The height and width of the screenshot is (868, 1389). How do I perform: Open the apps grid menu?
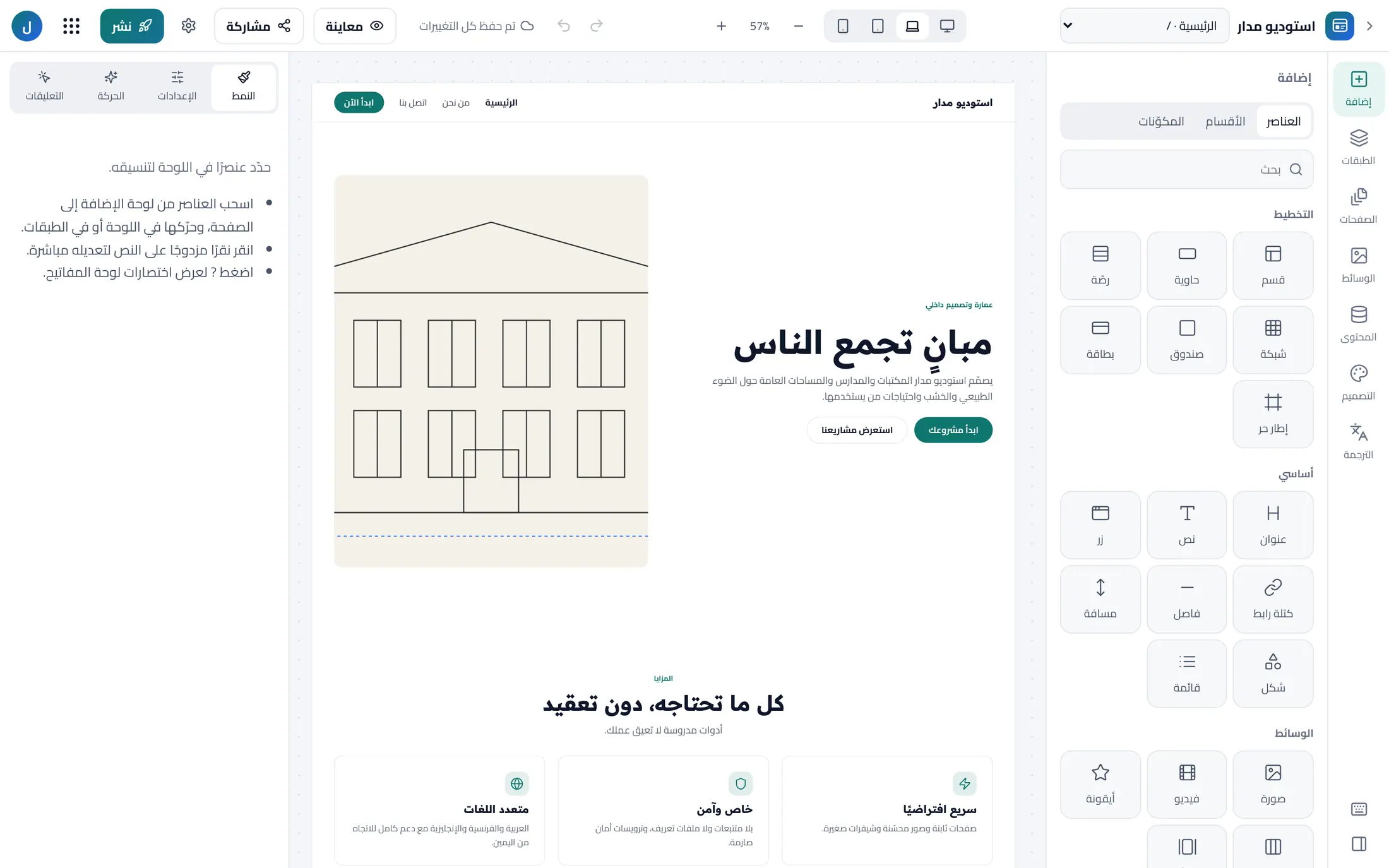point(71,26)
